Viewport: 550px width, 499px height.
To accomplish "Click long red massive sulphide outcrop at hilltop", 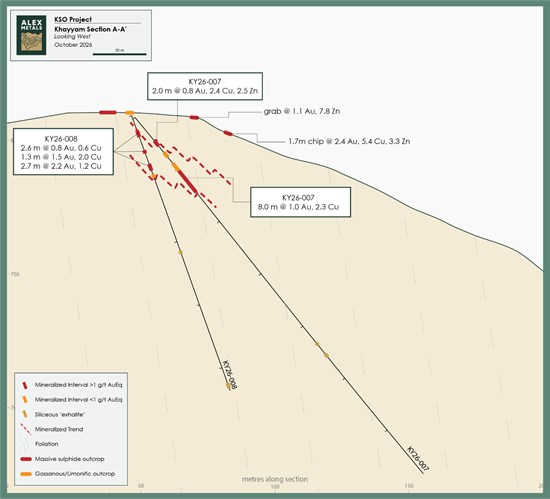I will [108, 113].
